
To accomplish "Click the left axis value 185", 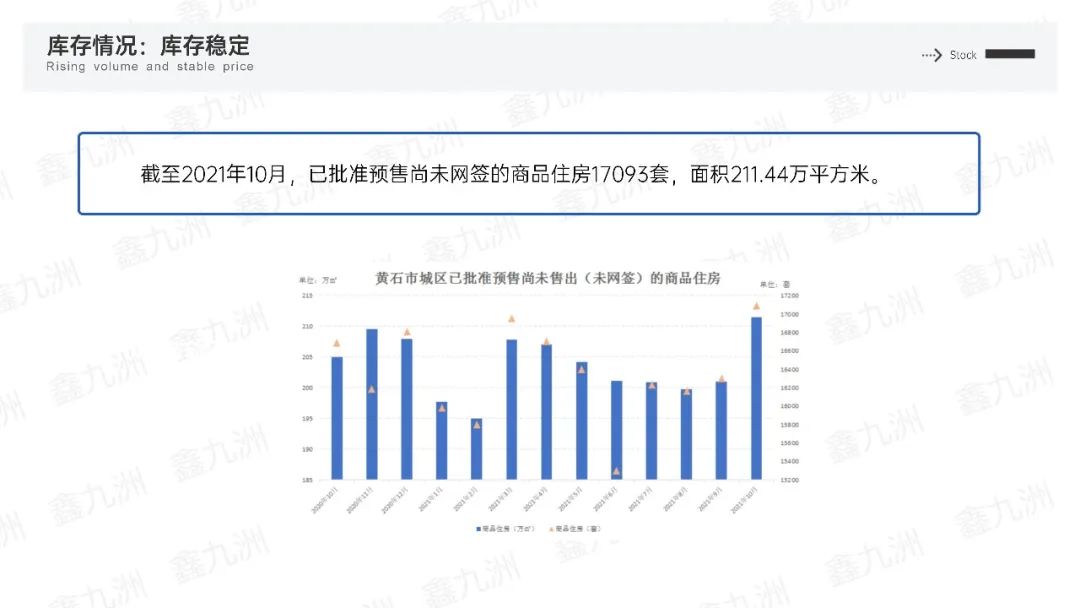I will click(307, 480).
